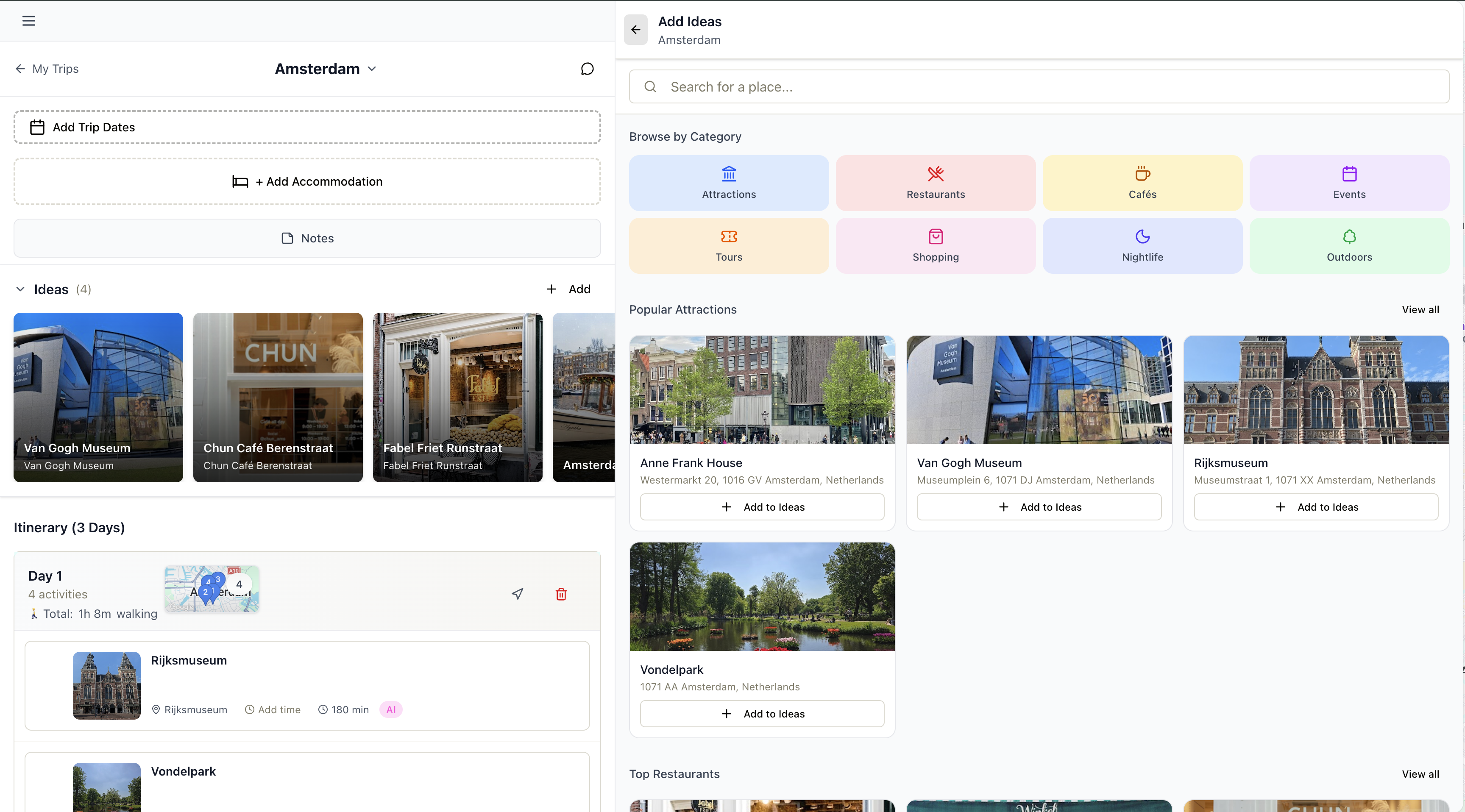This screenshot has width=1465, height=812.
Task: Go back to My Trips
Action: [47, 68]
